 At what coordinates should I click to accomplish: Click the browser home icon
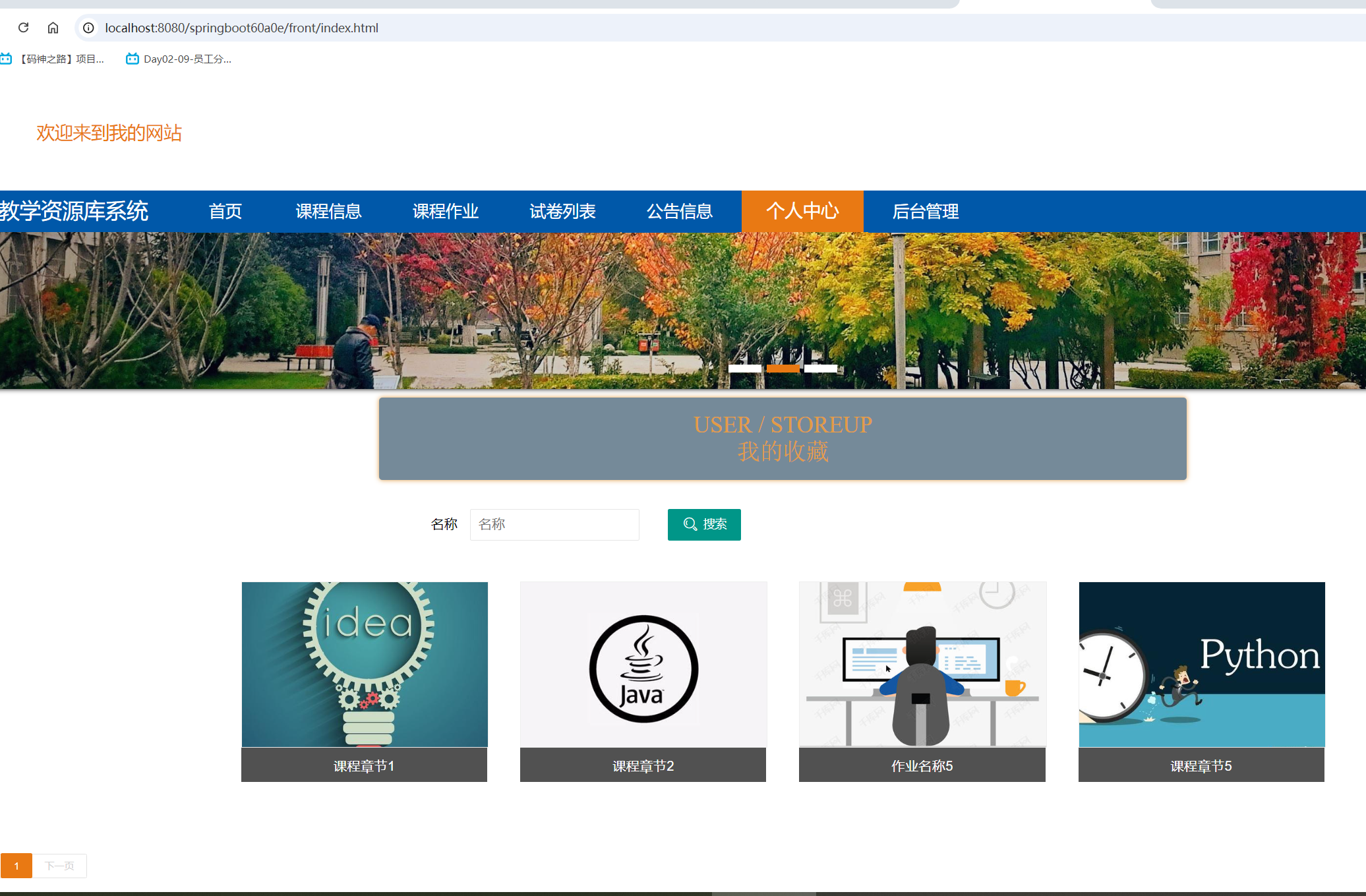point(53,28)
